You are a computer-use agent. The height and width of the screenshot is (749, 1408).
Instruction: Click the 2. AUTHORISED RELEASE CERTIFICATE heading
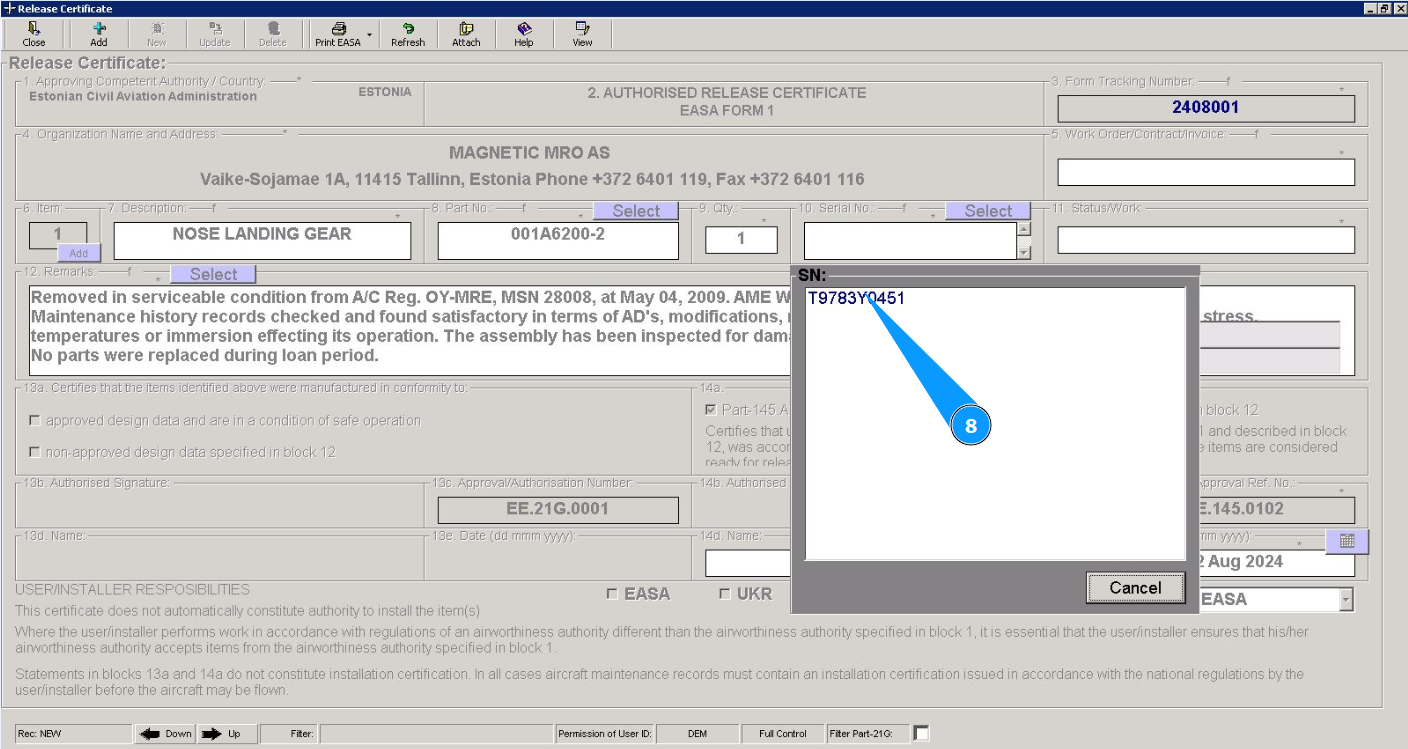click(727, 93)
